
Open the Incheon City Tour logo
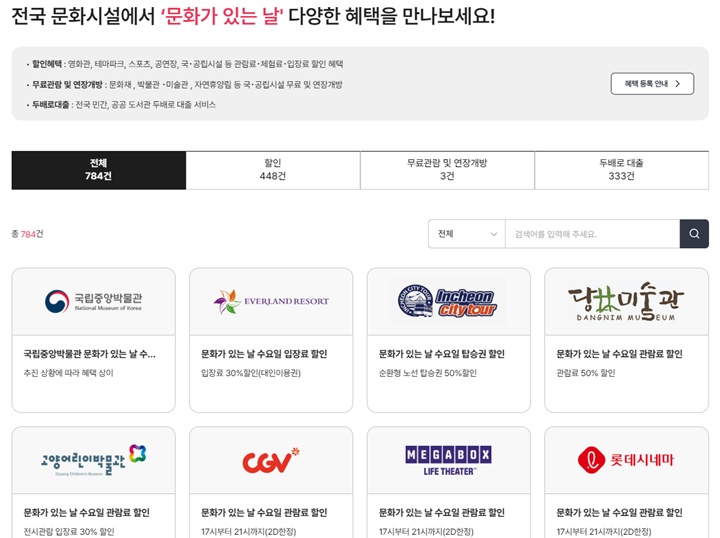point(449,302)
